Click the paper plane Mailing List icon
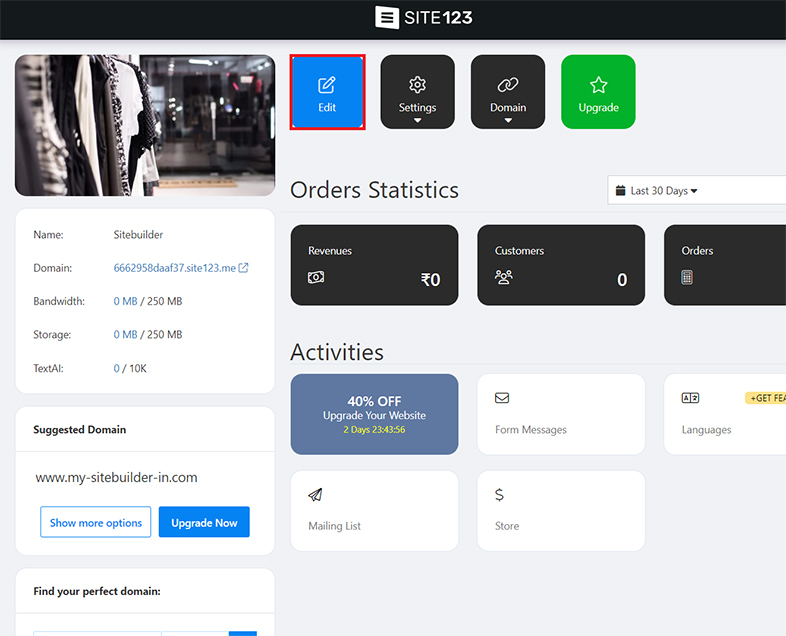Screen dimensions: 786x636 [x=315, y=495]
